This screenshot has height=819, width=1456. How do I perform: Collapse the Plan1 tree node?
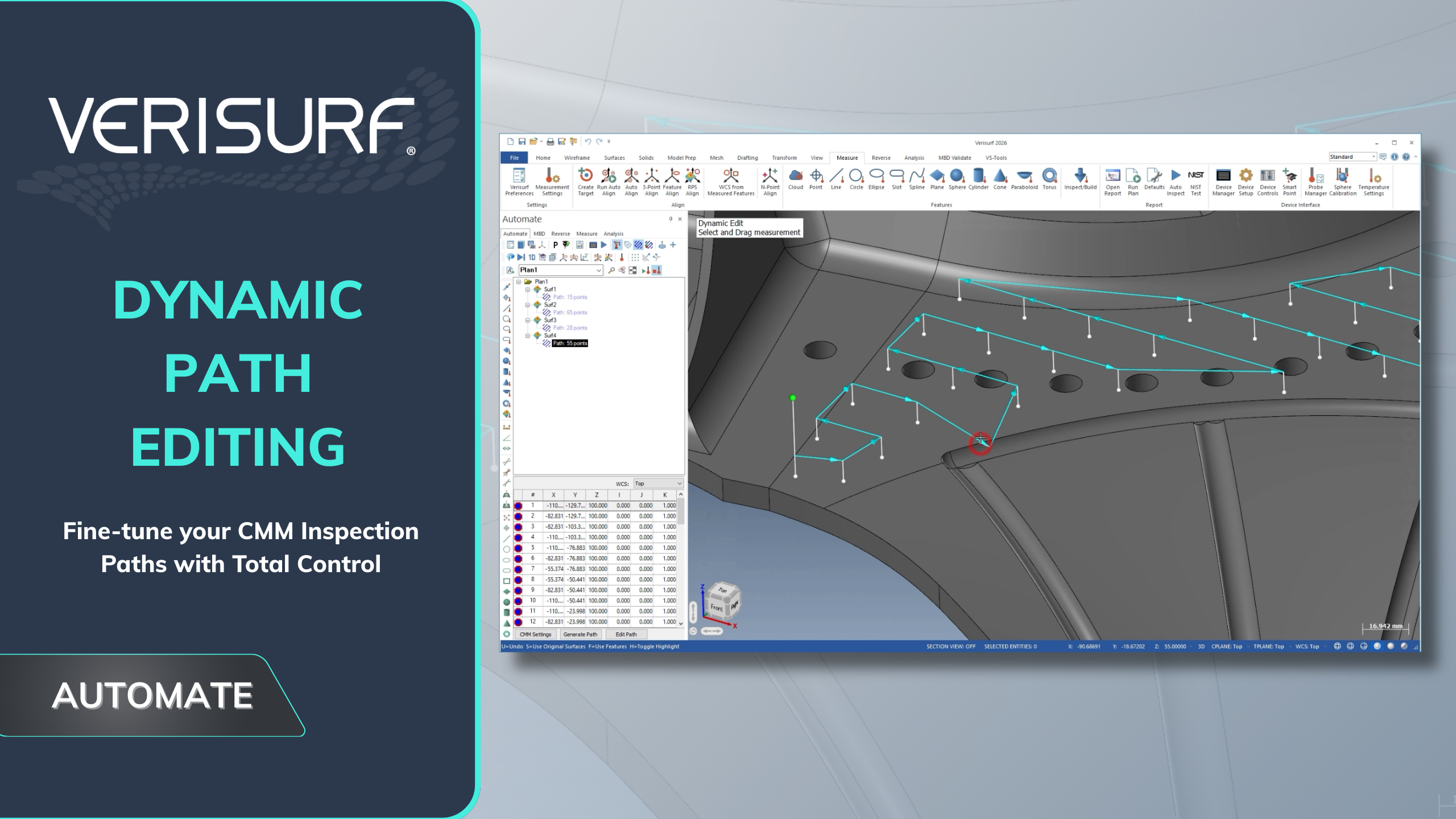519,282
